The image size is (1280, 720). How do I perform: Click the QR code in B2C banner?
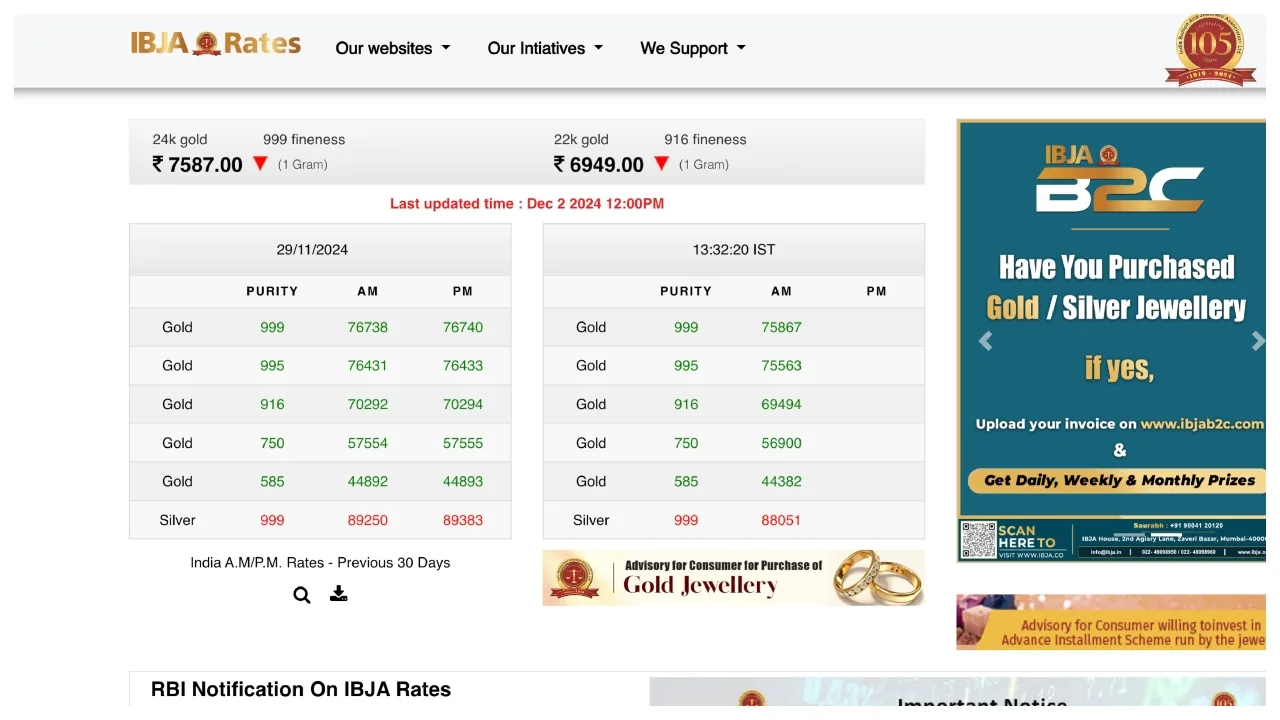coord(978,540)
